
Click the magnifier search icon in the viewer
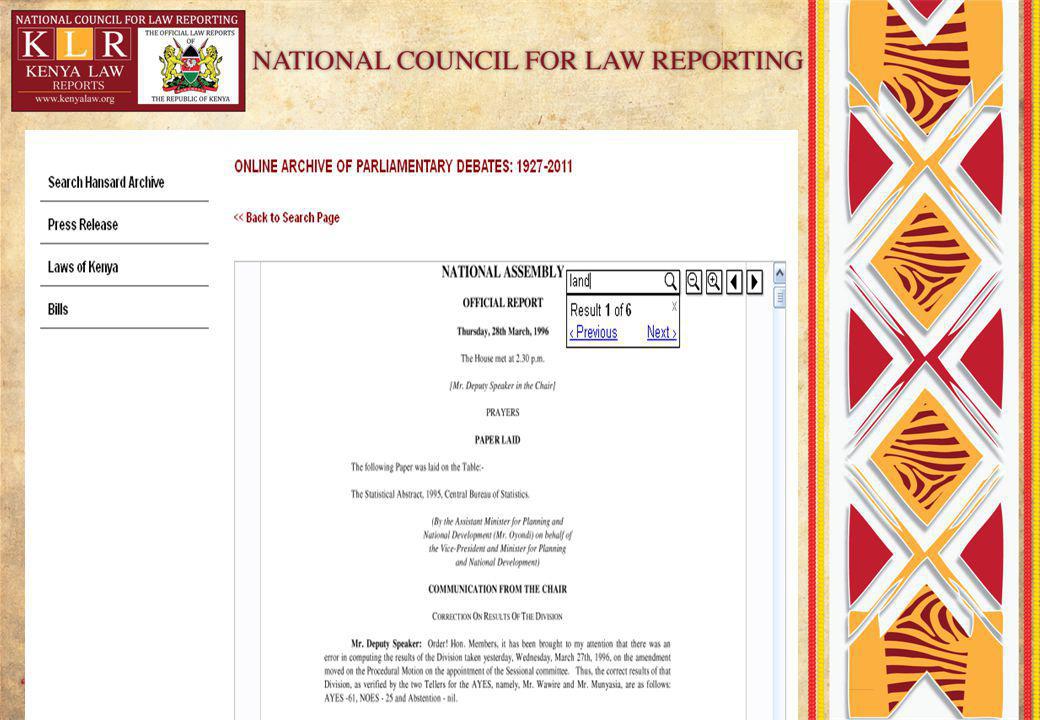click(x=670, y=282)
